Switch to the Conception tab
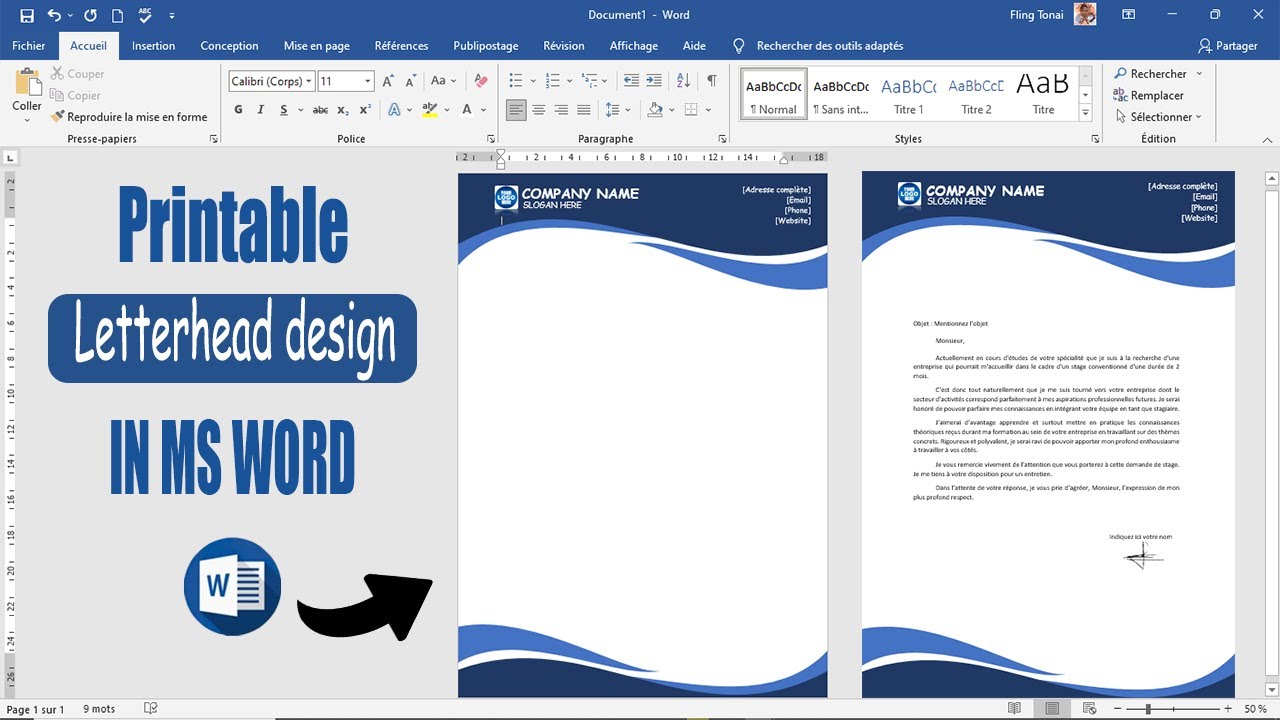Screen dimensions: 1280x720 (229, 46)
